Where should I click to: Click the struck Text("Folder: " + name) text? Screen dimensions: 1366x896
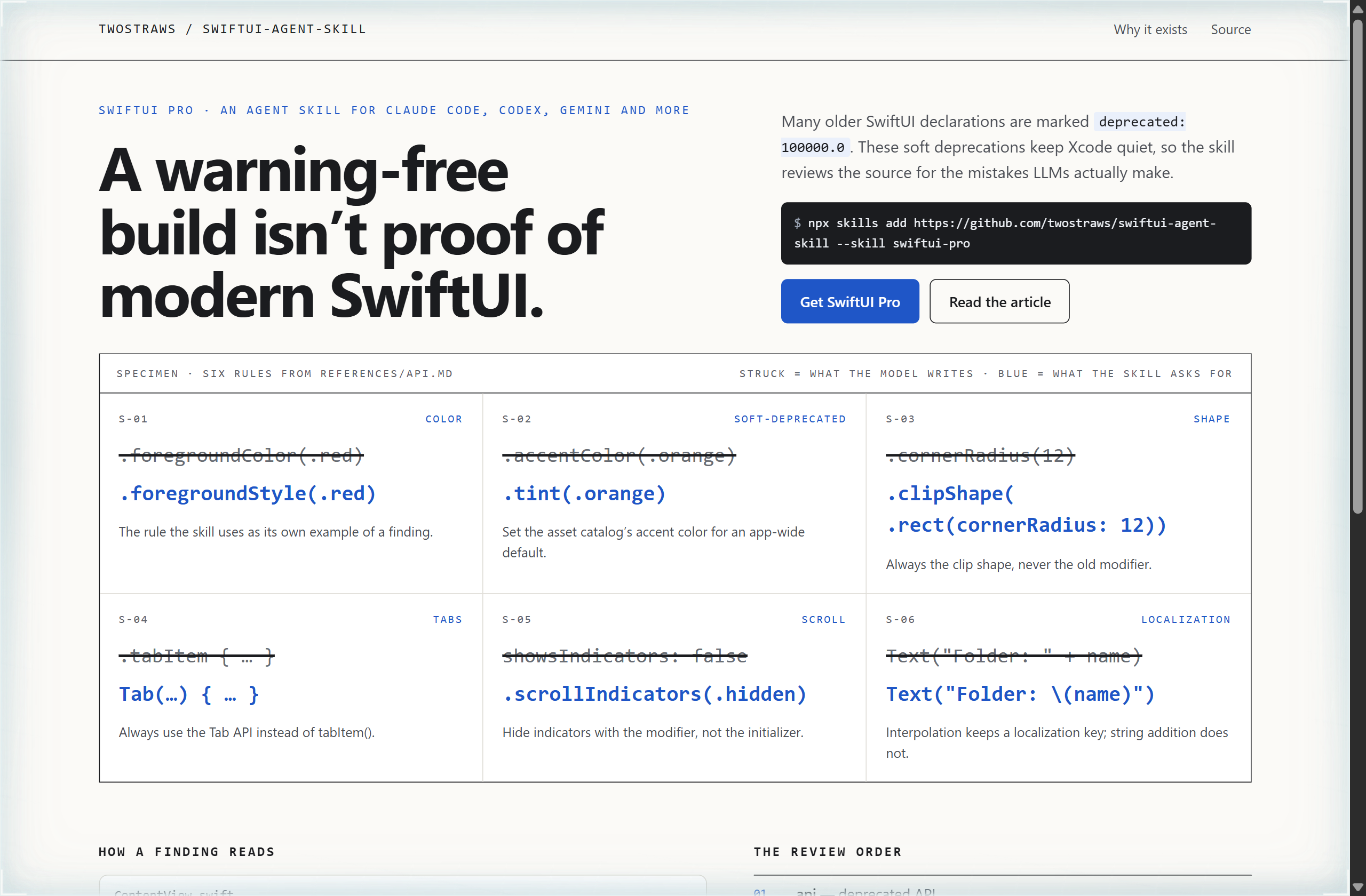pyautogui.click(x=1014, y=655)
